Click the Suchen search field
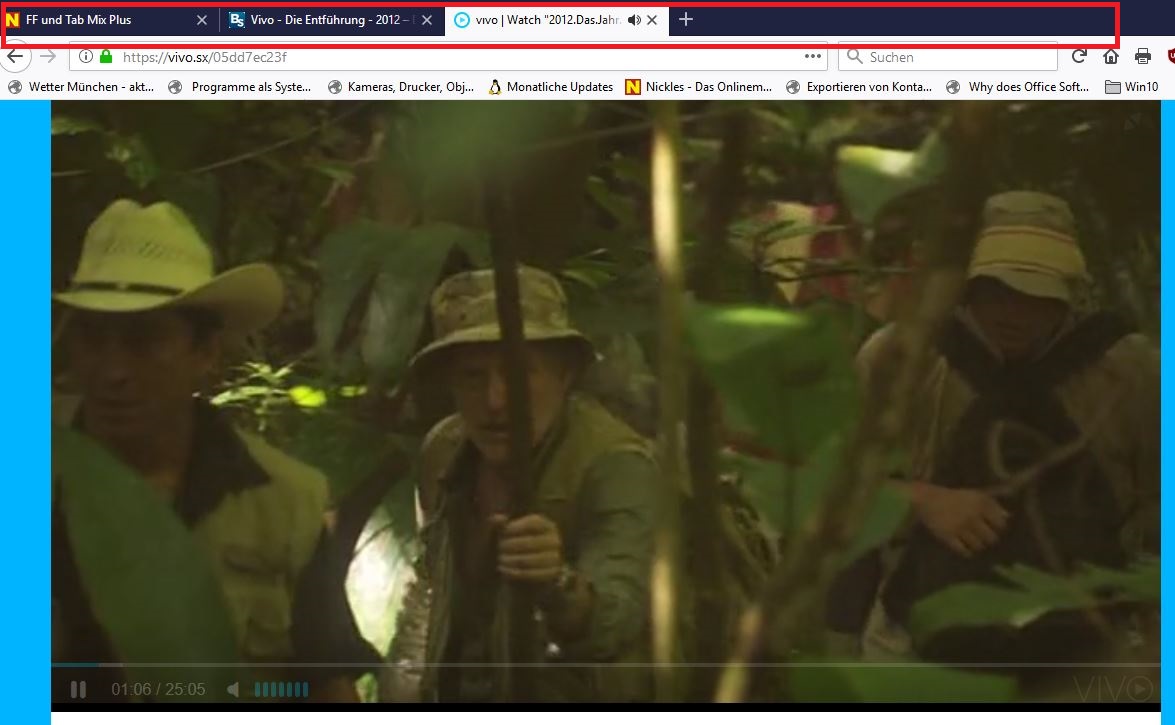The image size is (1175, 725). [947, 57]
